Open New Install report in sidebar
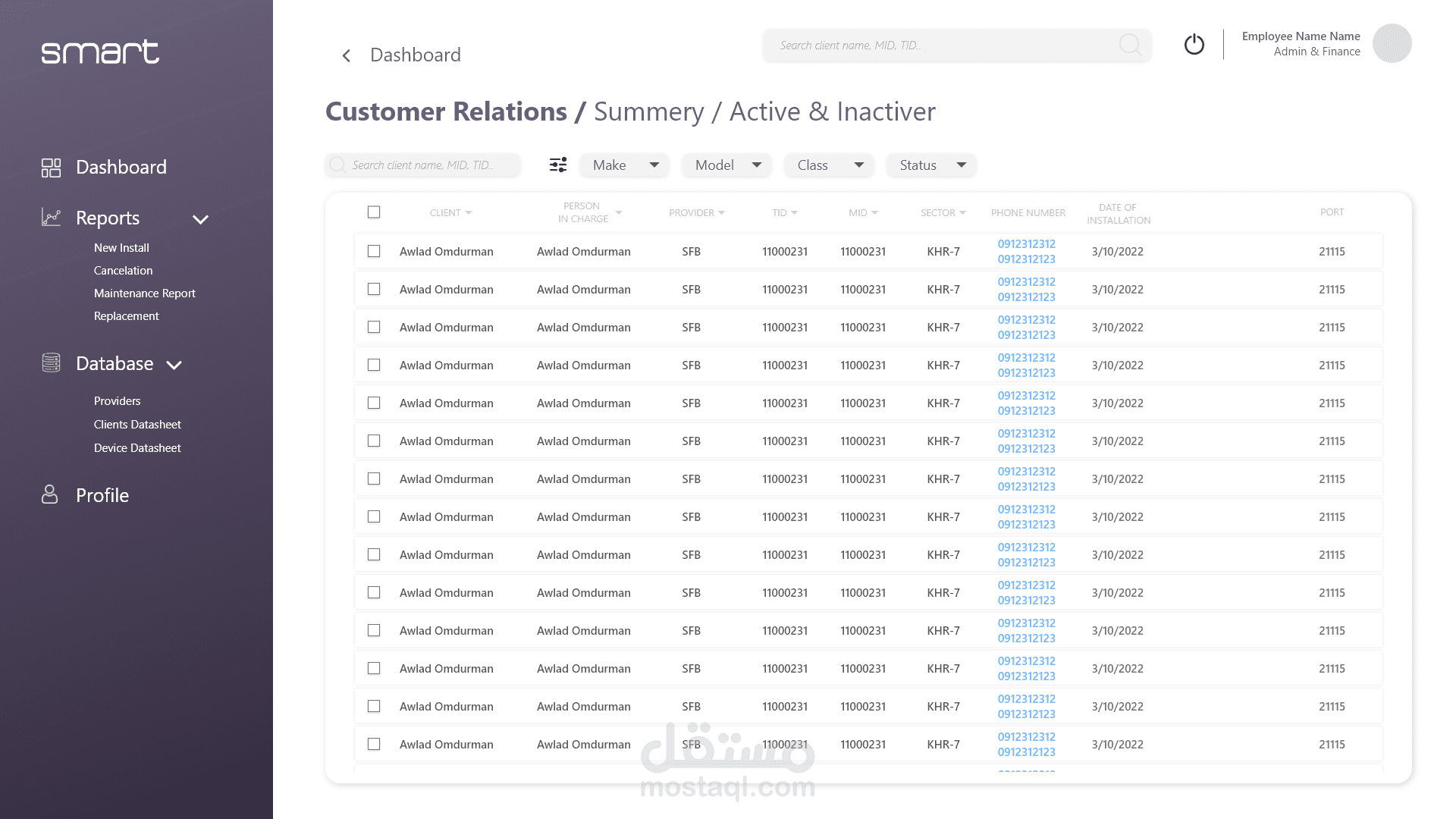Screen dimensions: 1456x819 click(121, 248)
